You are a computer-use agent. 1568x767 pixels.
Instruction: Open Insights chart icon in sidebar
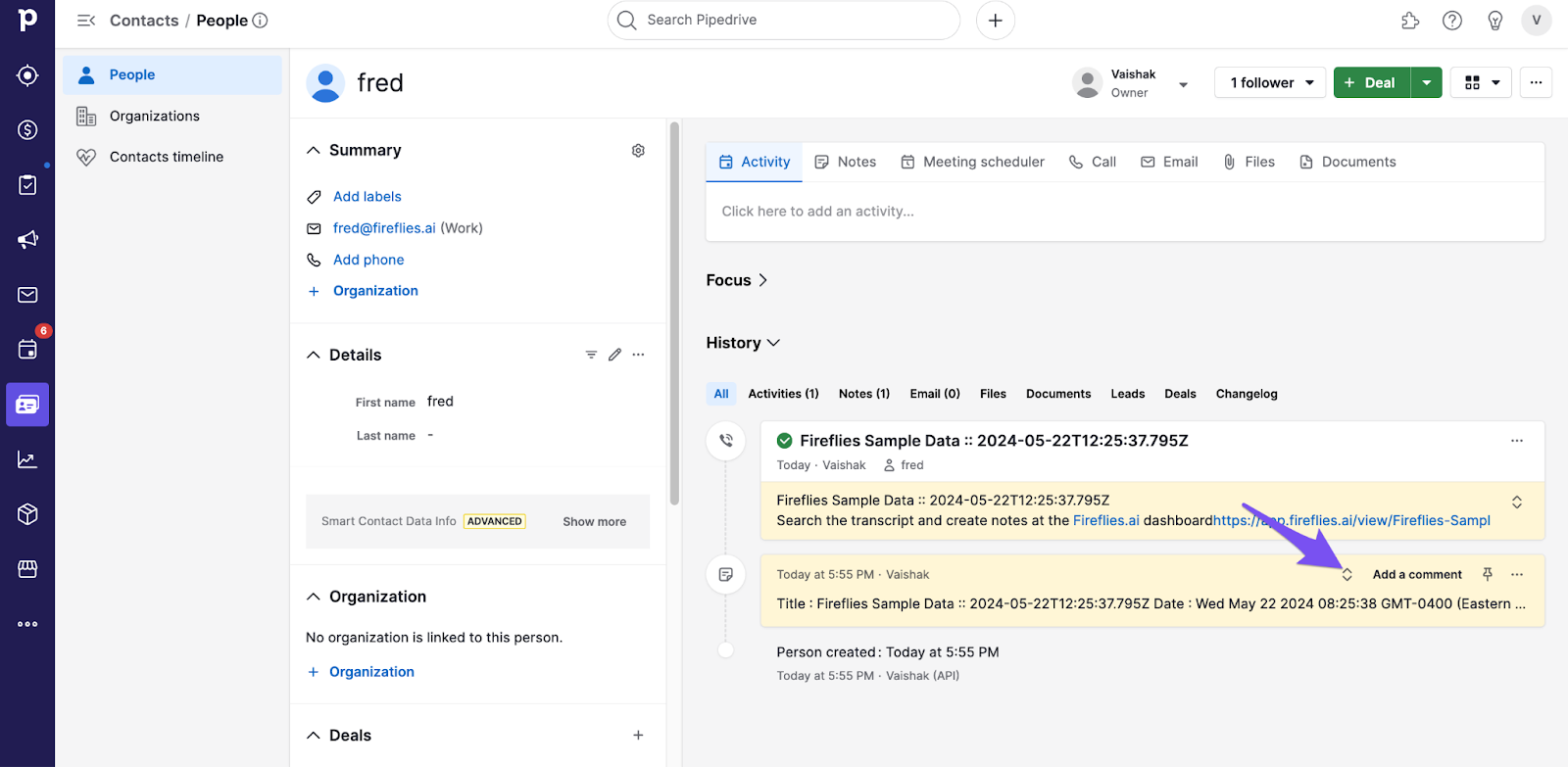tap(27, 459)
